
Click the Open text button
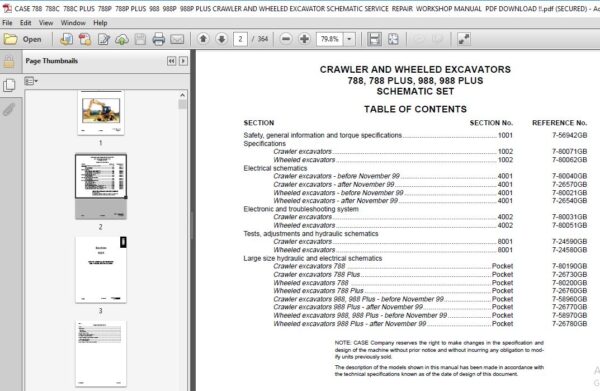click(x=32, y=39)
